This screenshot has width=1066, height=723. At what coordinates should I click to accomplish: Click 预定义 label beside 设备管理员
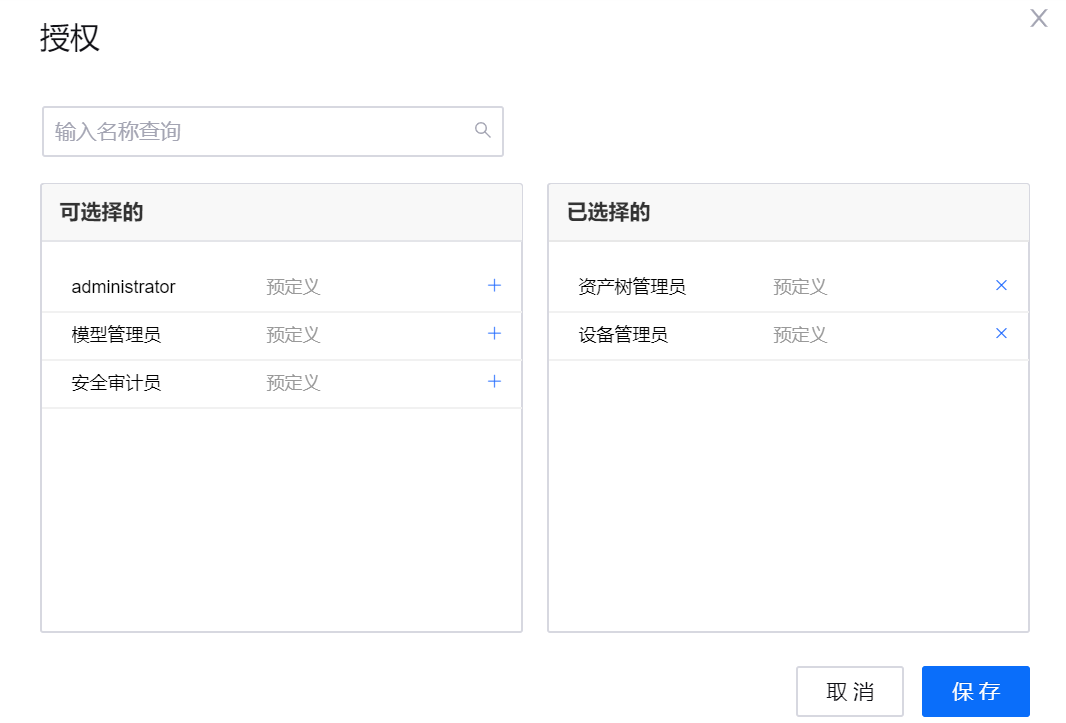pos(799,334)
